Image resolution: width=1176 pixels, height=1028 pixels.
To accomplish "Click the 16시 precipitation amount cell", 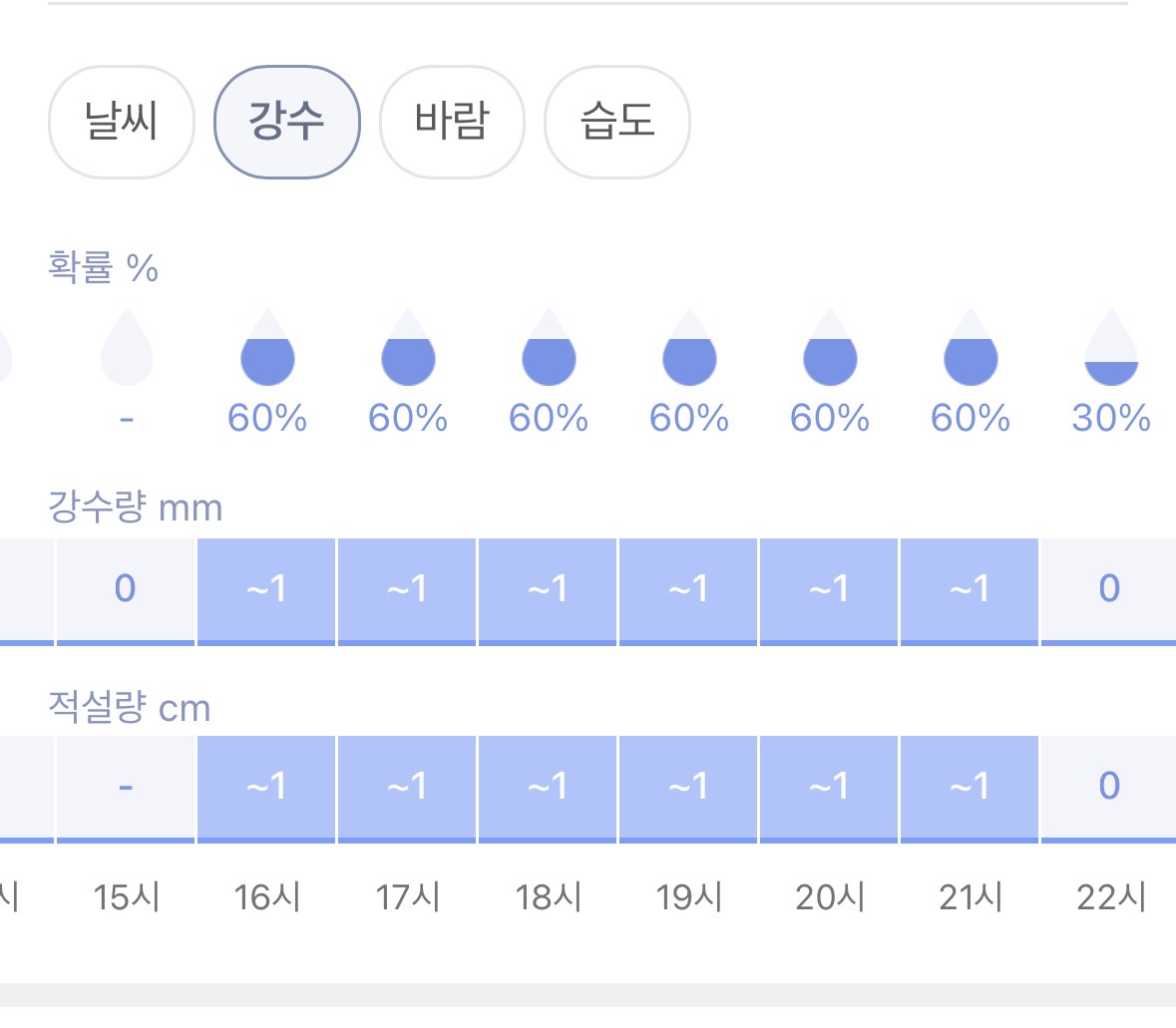I will pyautogui.click(x=267, y=589).
